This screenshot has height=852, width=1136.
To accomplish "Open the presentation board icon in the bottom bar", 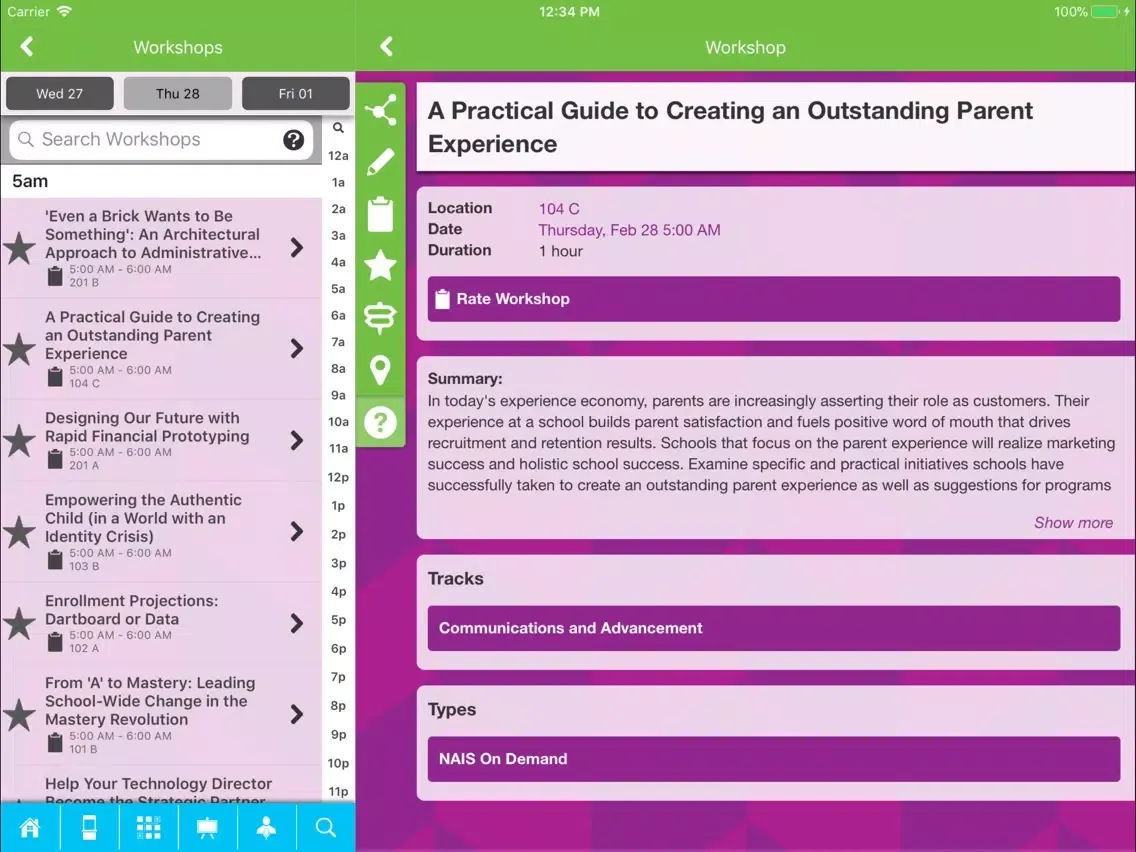I will point(207,827).
